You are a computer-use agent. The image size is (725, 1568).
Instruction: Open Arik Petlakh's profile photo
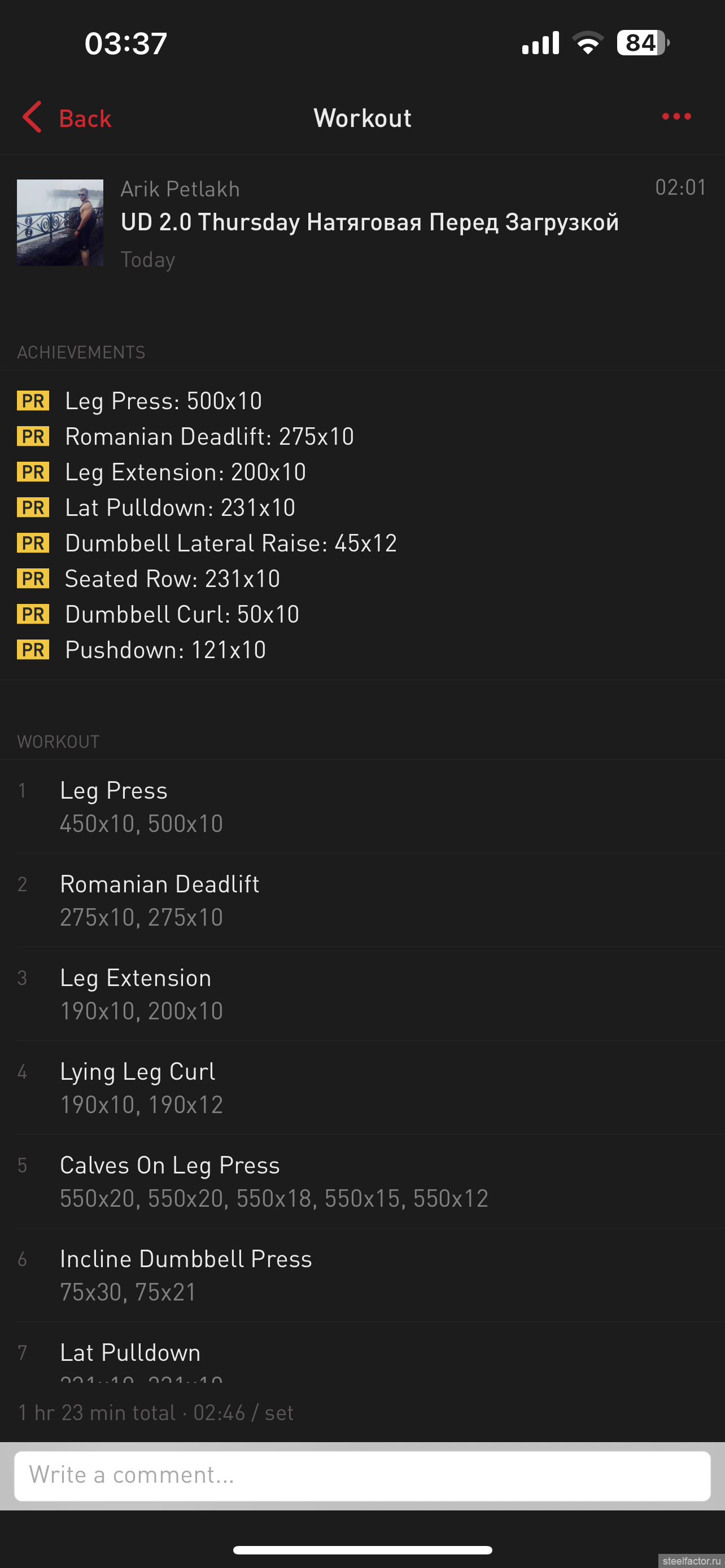click(60, 222)
